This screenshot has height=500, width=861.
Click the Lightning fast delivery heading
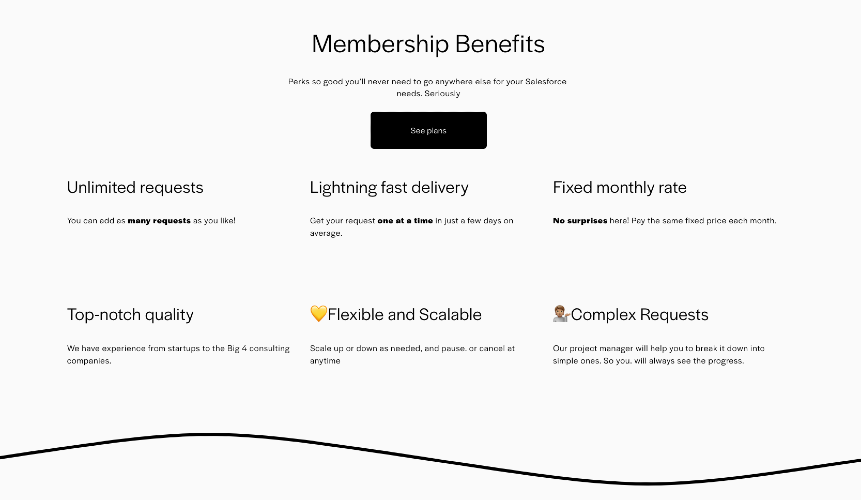(389, 188)
